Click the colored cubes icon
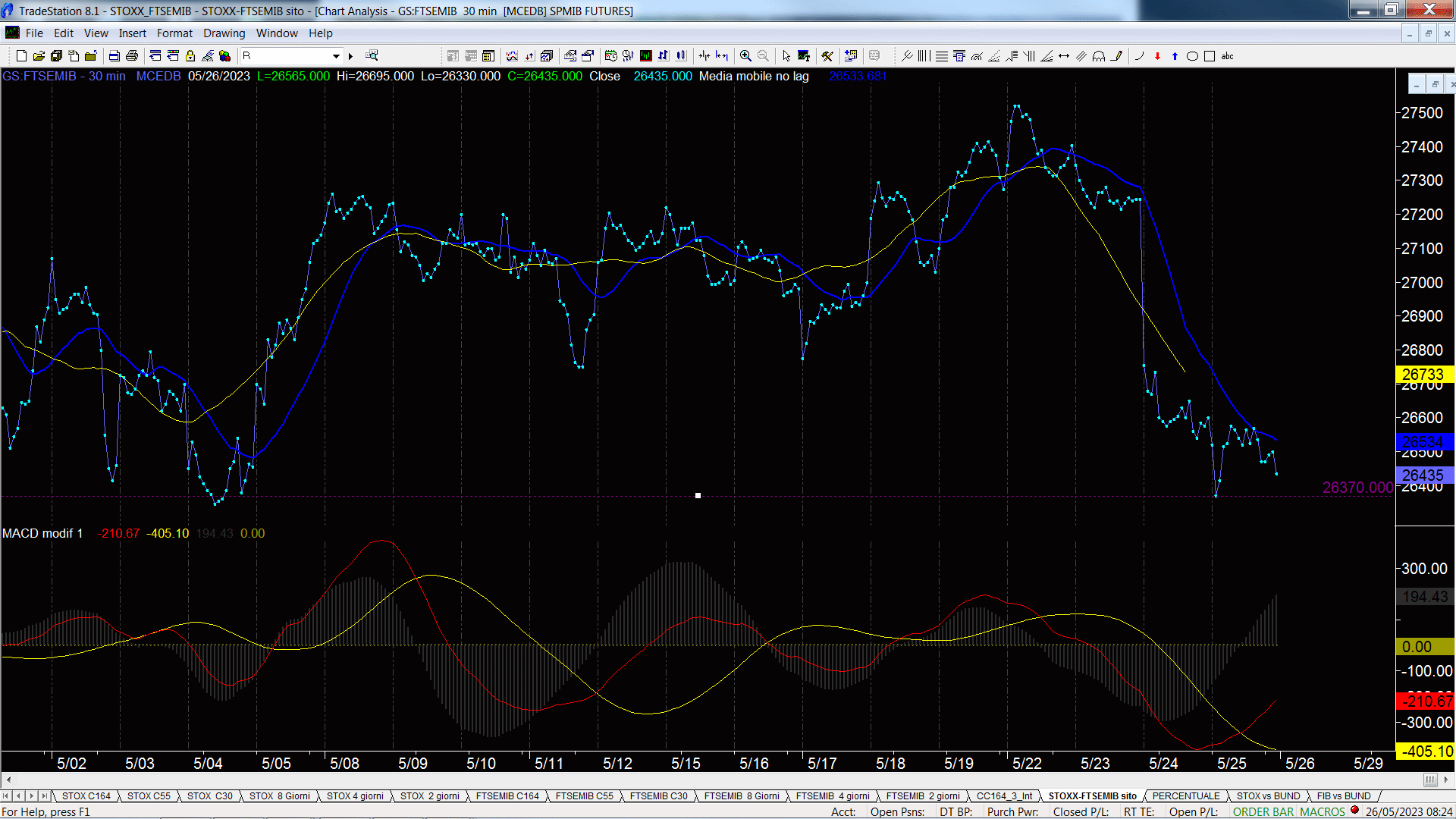The height and width of the screenshot is (819, 1456). (224, 56)
